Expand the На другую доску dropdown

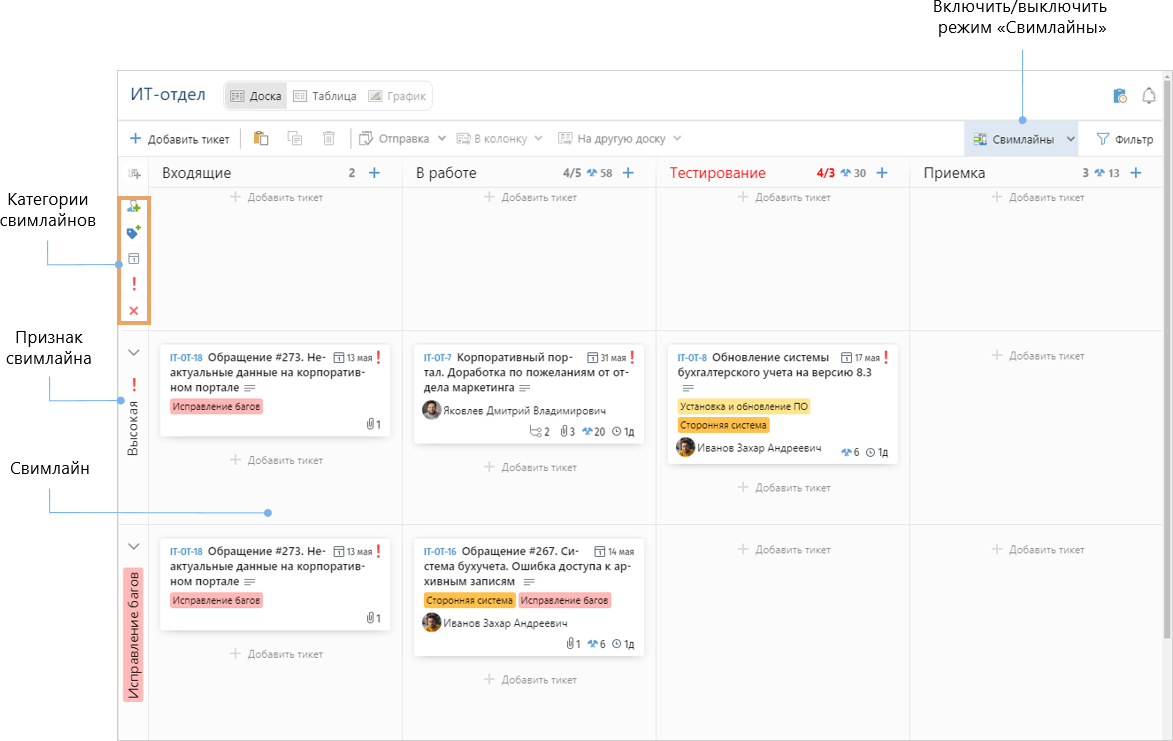click(x=620, y=139)
